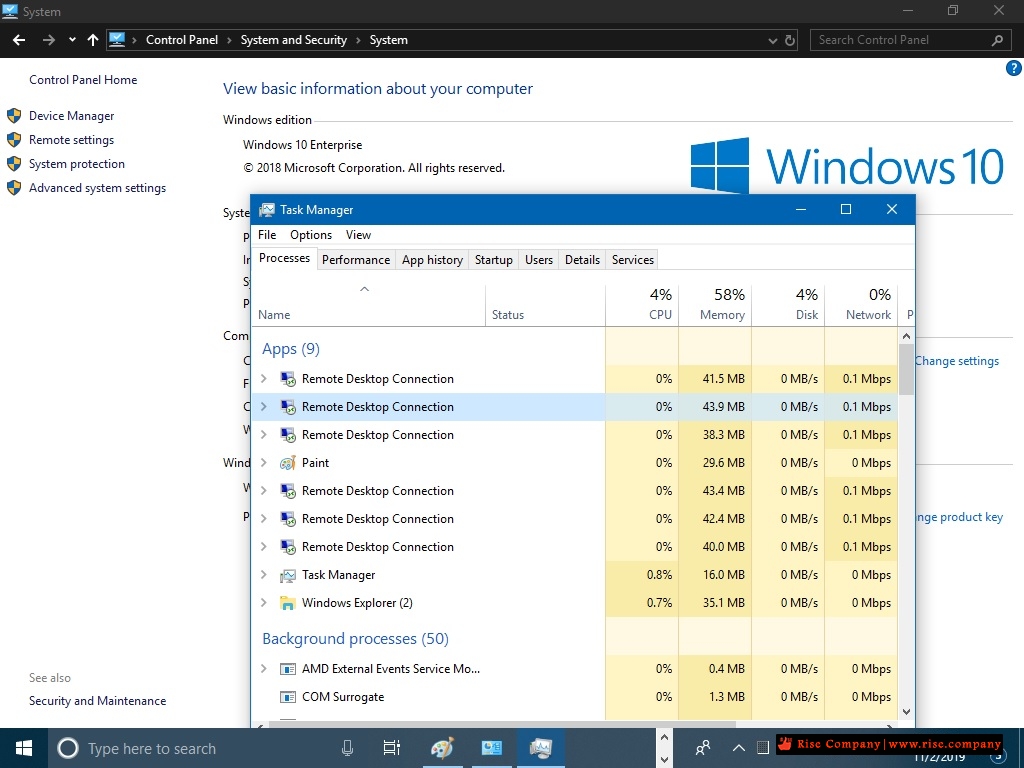Expand the Paint process row
Screen dimensions: 1024x768
(x=264, y=463)
